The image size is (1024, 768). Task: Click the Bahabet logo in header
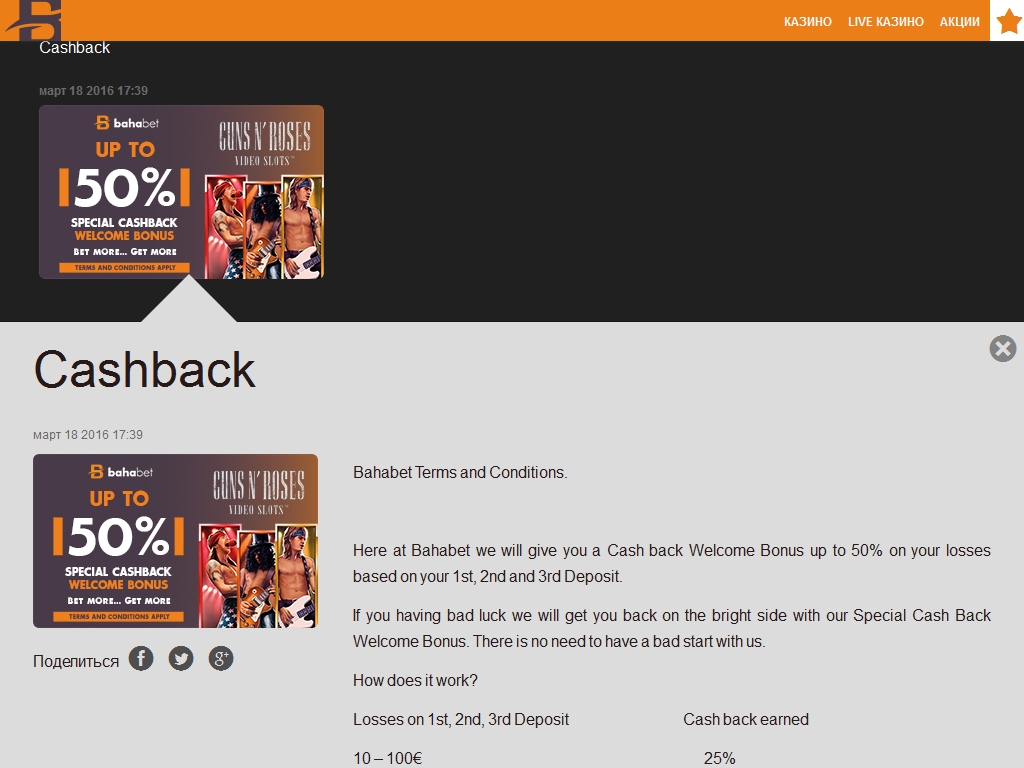34,20
